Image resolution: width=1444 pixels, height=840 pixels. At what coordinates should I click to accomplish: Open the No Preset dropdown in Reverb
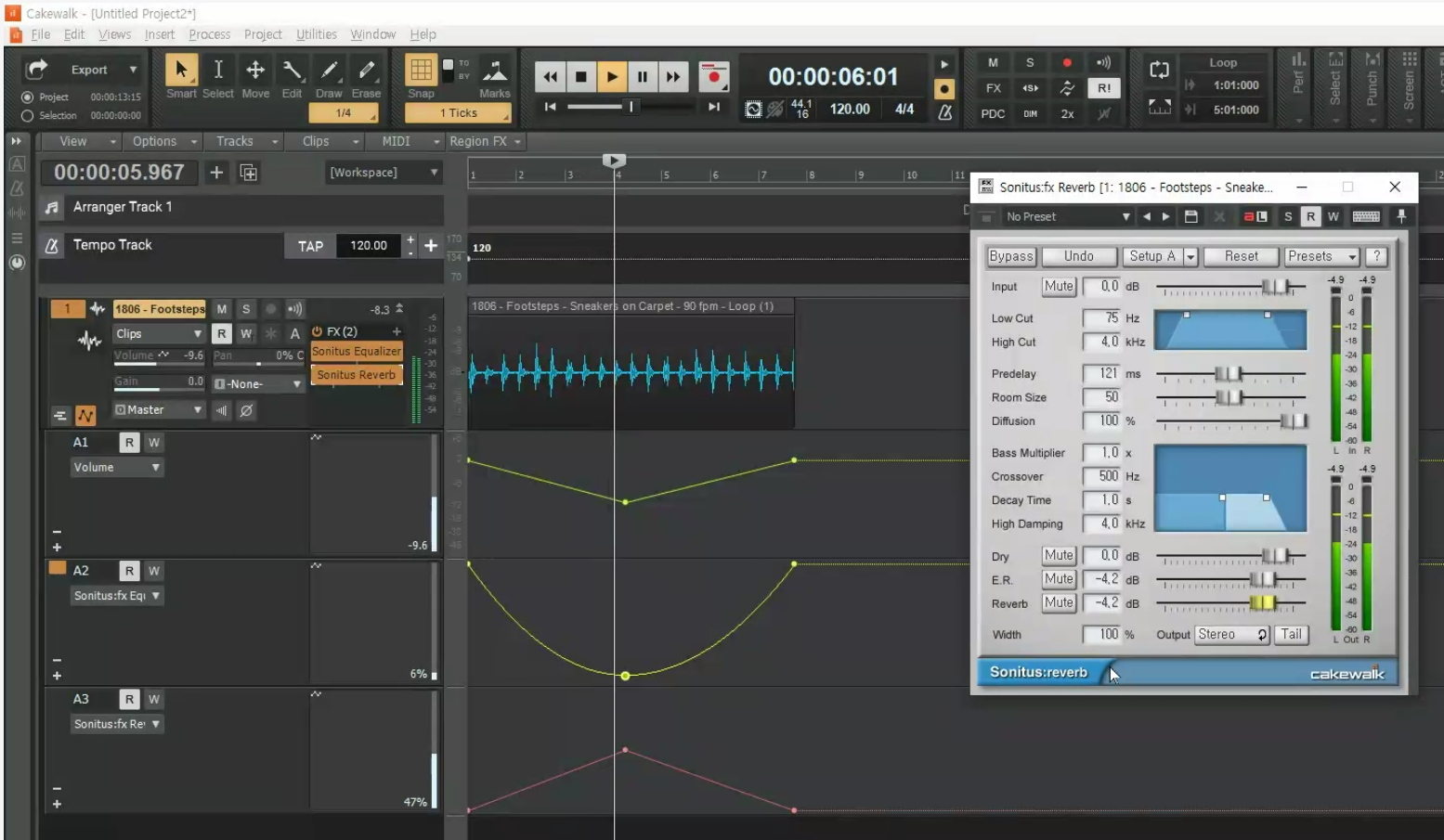[1068, 216]
